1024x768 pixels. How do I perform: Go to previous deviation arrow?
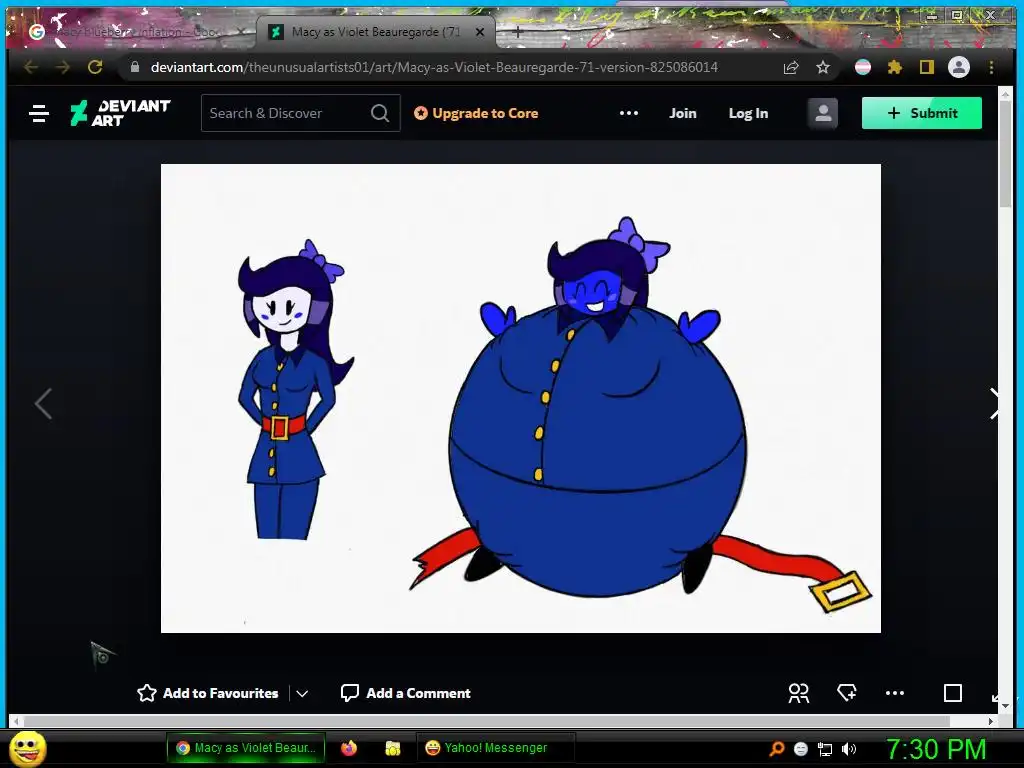coord(43,404)
